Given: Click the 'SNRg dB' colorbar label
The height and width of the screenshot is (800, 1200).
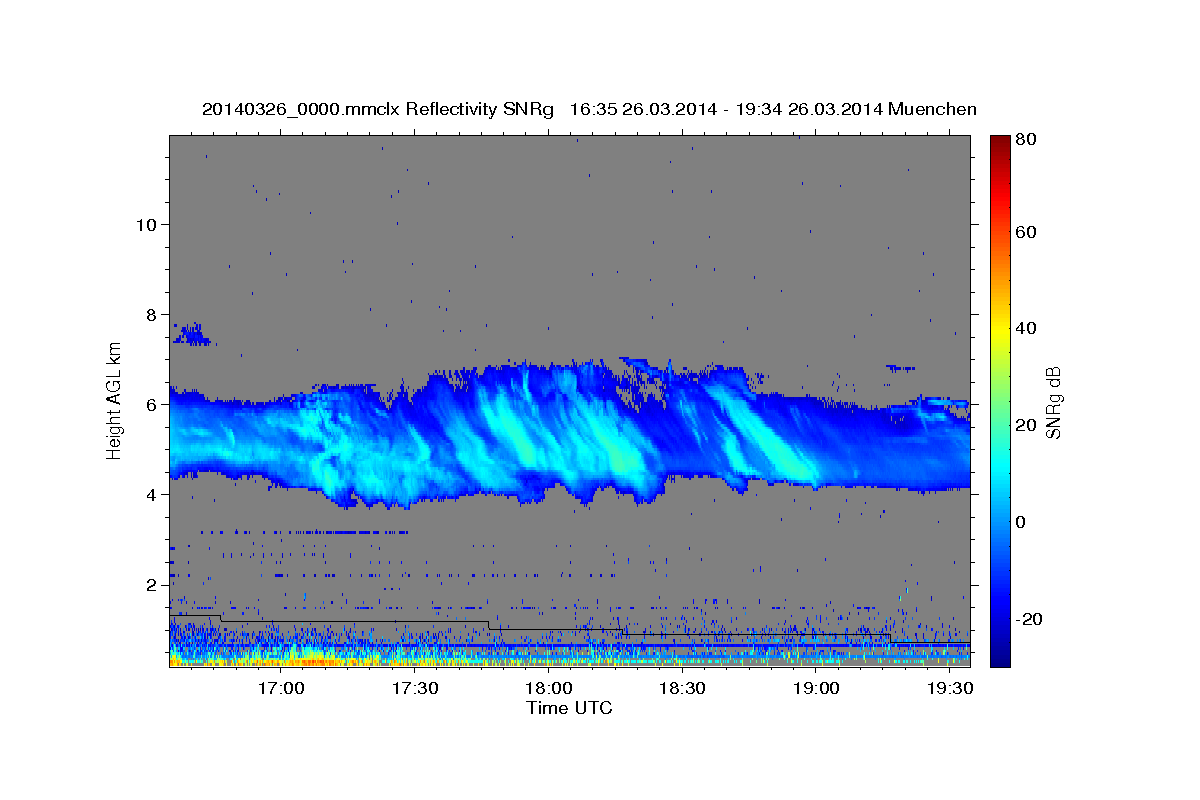Looking at the screenshot, I should click(1052, 403).
